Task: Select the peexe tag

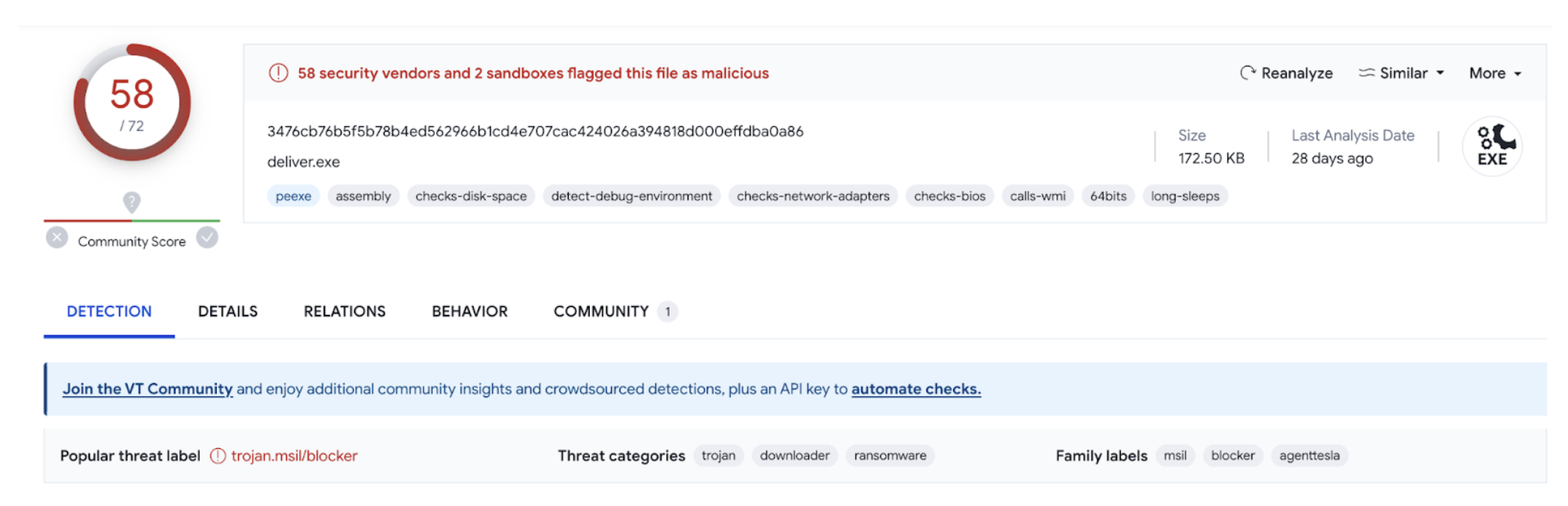Action: pyautogui.click(x=293, y=197)
